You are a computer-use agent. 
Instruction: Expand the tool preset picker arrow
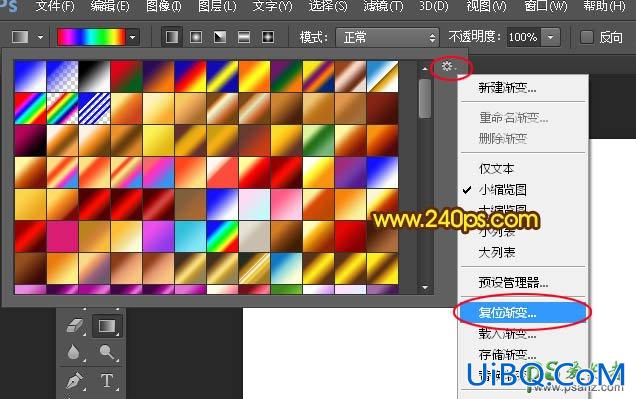(40, 37)
